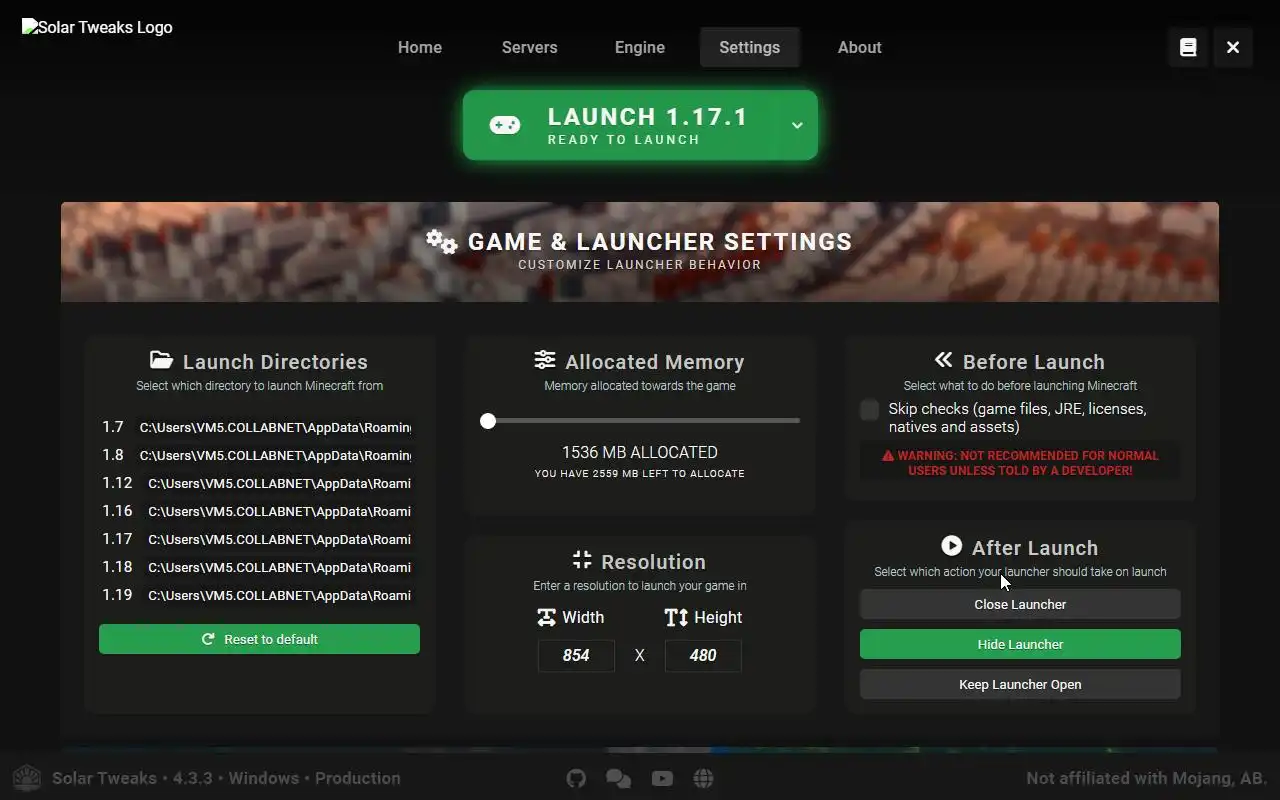Click the allocated memory slider handle
Screen dimensions: 1280x800
[x=488, y=421]
